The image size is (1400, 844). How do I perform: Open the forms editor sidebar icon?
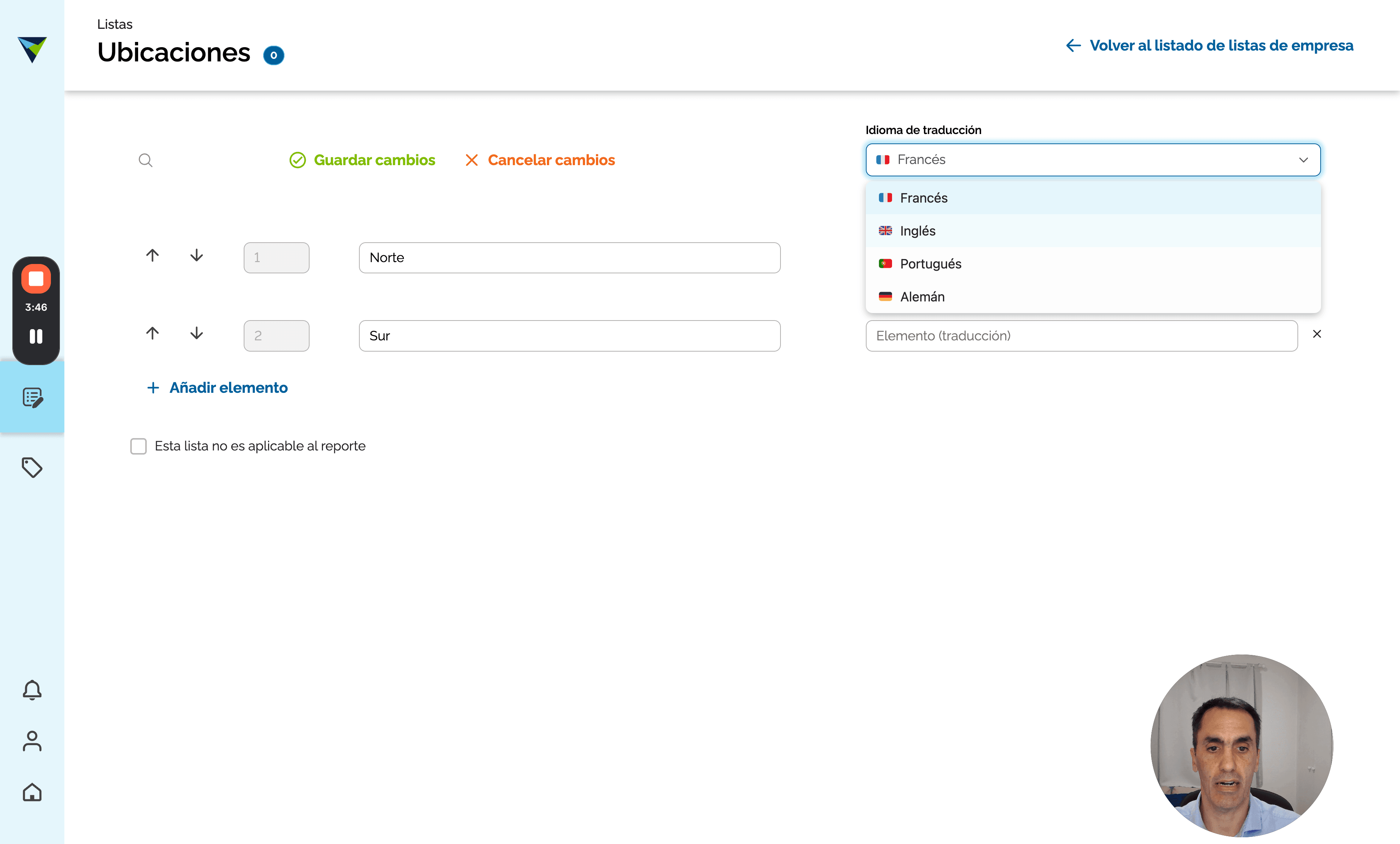(33, 397)
